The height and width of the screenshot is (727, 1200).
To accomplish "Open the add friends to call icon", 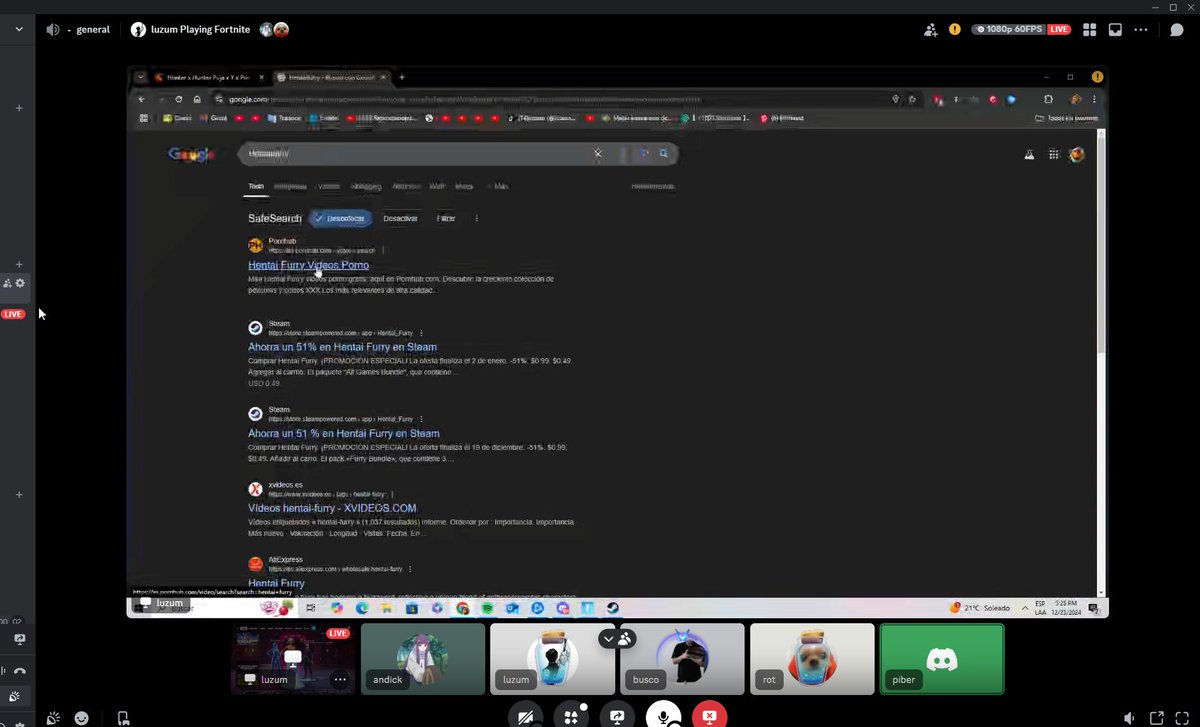I will click(931, 30).
